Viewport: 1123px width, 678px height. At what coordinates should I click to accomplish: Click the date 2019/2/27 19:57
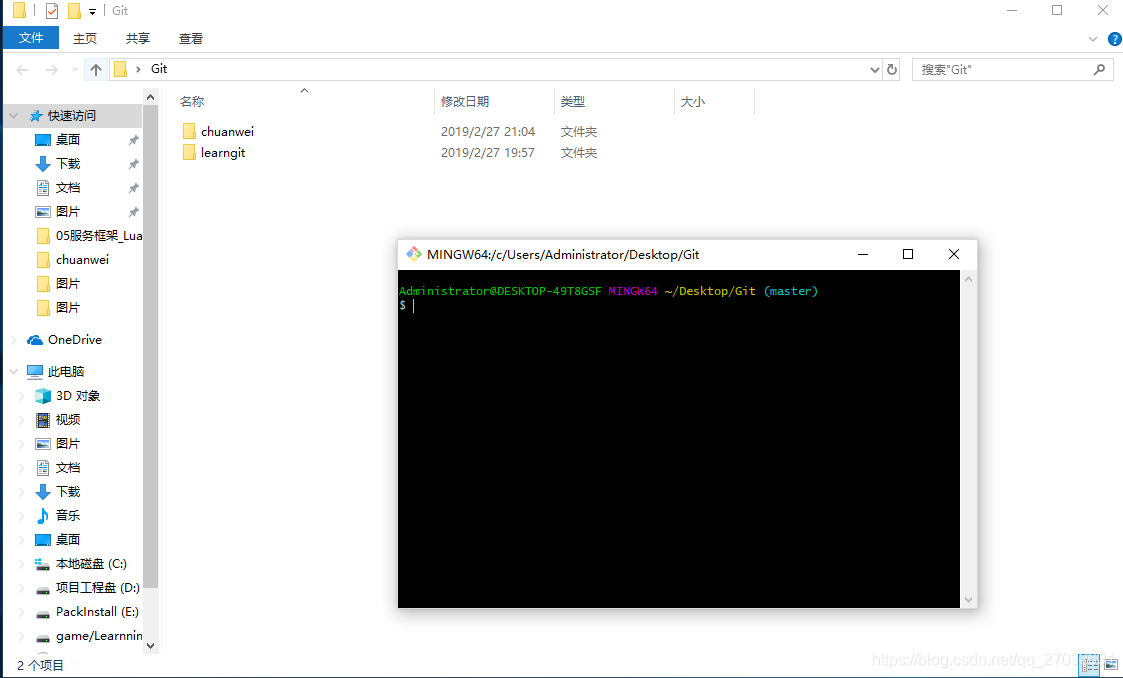pyautogui.click(x=488, y=152)
